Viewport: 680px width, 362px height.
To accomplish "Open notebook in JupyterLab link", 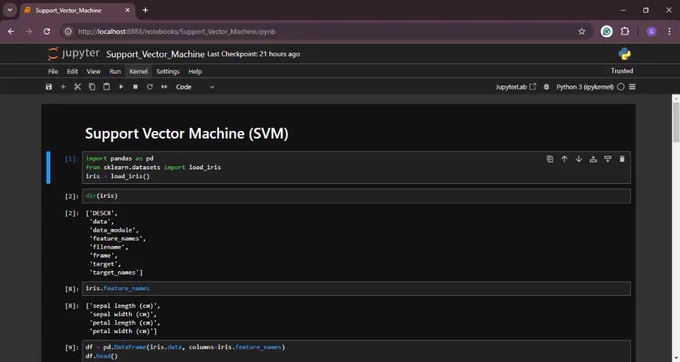I will (516, 87).
